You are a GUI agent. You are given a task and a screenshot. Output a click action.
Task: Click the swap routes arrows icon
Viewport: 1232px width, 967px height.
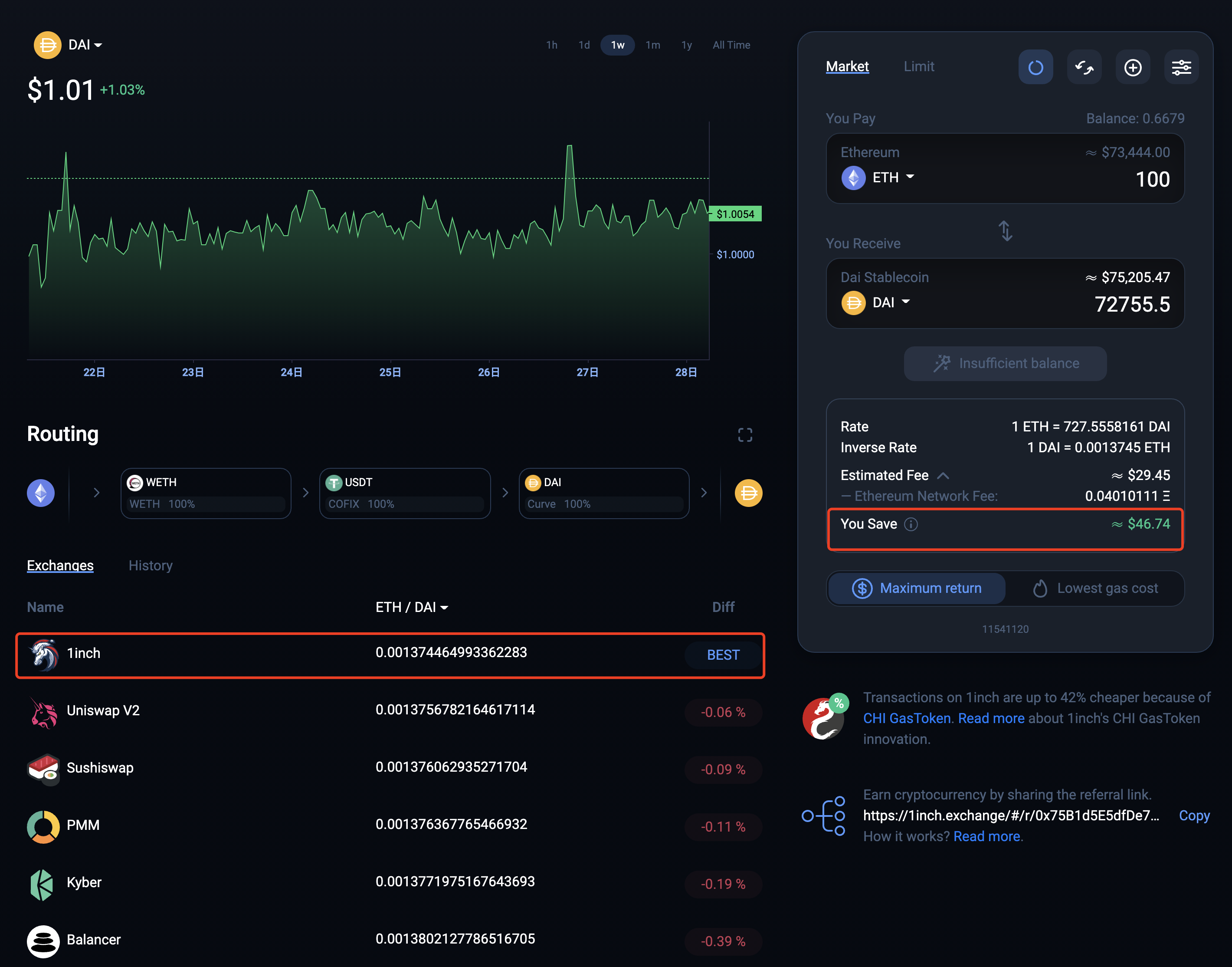click(x=1084, y=67)
